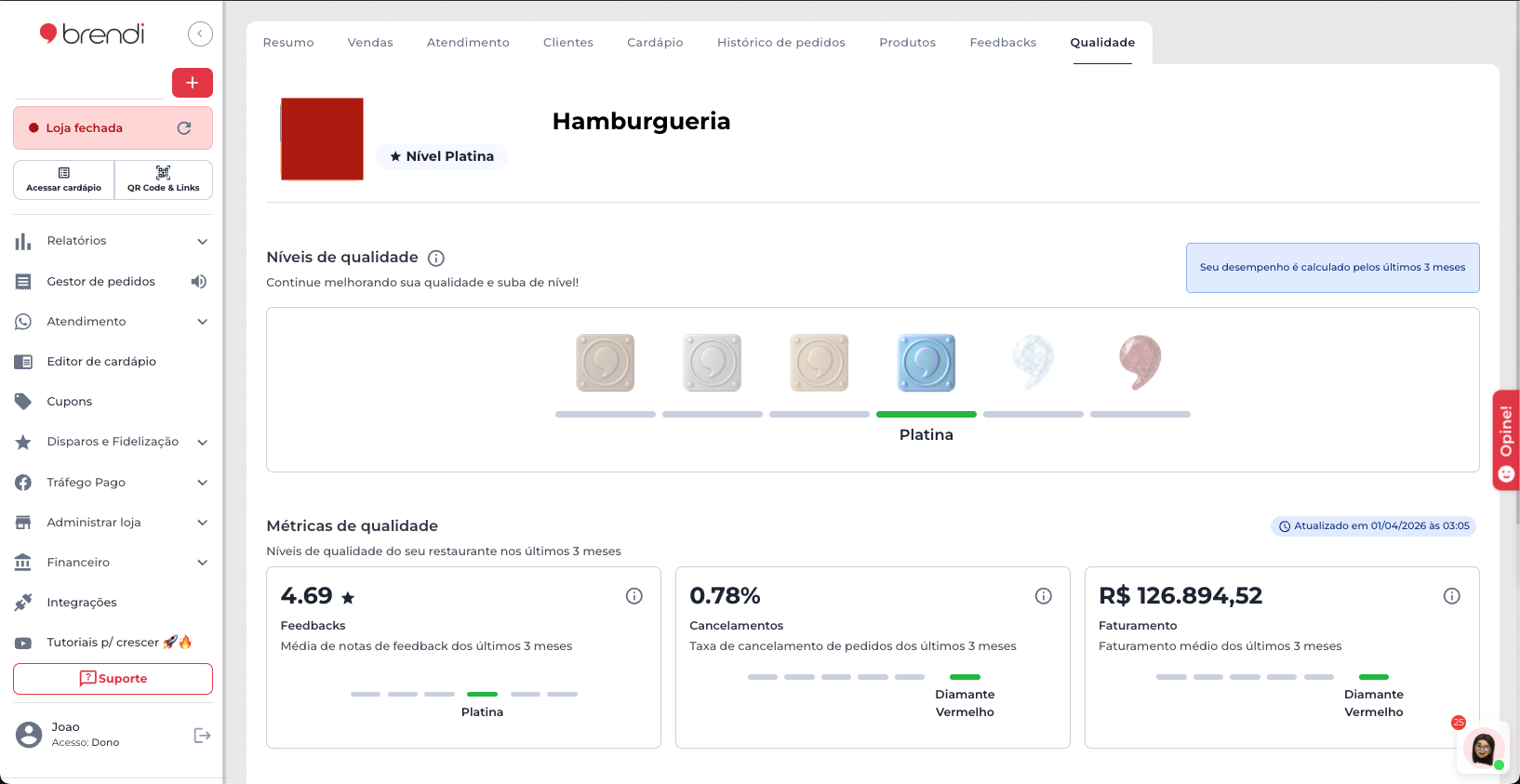Click Cancelamentos green Diamante Vermelho indicator
The image size is (1520, 784).
pos(965,677)
